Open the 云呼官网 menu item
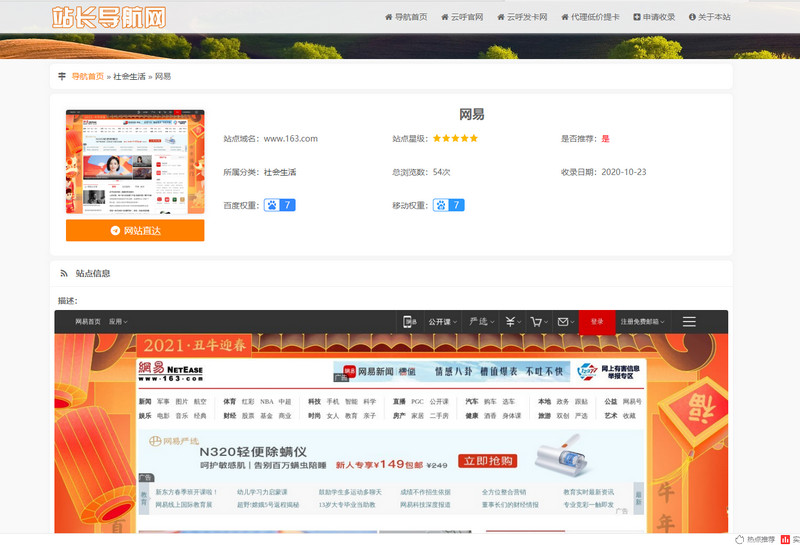The width and height of the screenshot is (800, 545). [x=462, y=17]
